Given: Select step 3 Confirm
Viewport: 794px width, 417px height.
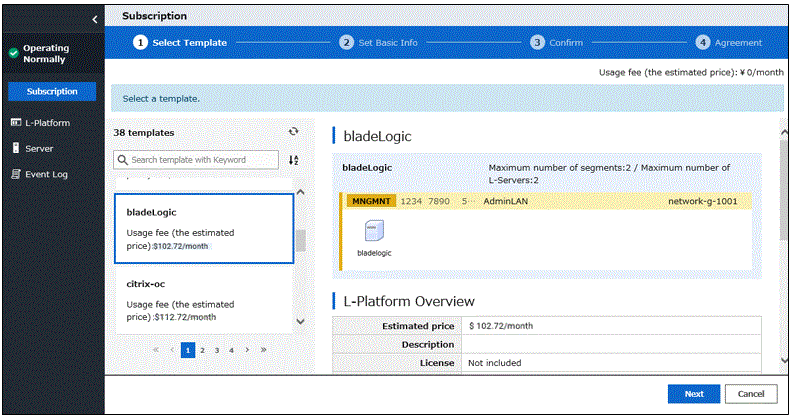Looking at the screenshot, I should 557,43.
